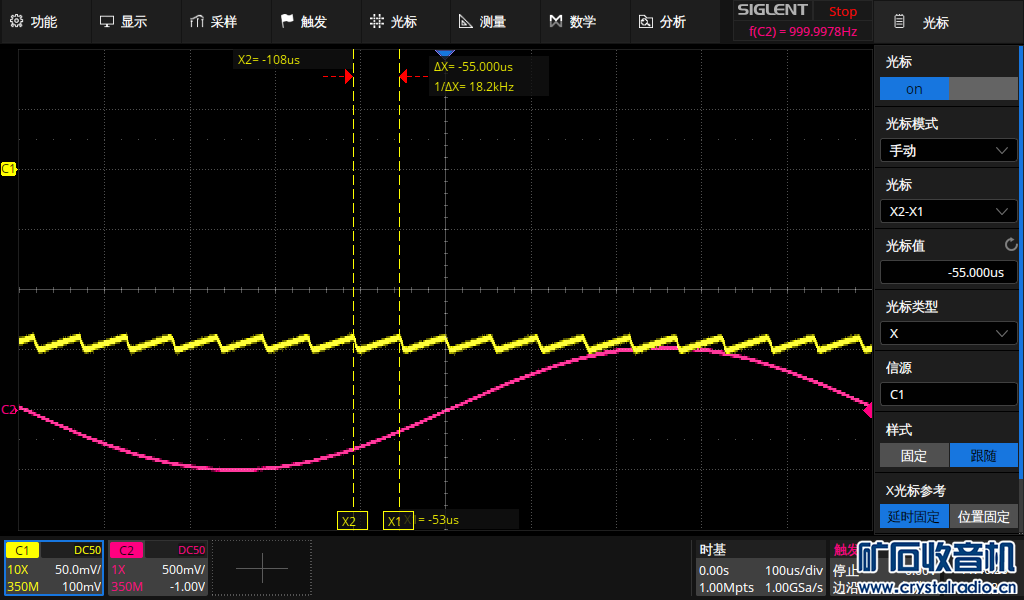
Task: Select the 跟随 cursor style option
Action: point(983,455)
